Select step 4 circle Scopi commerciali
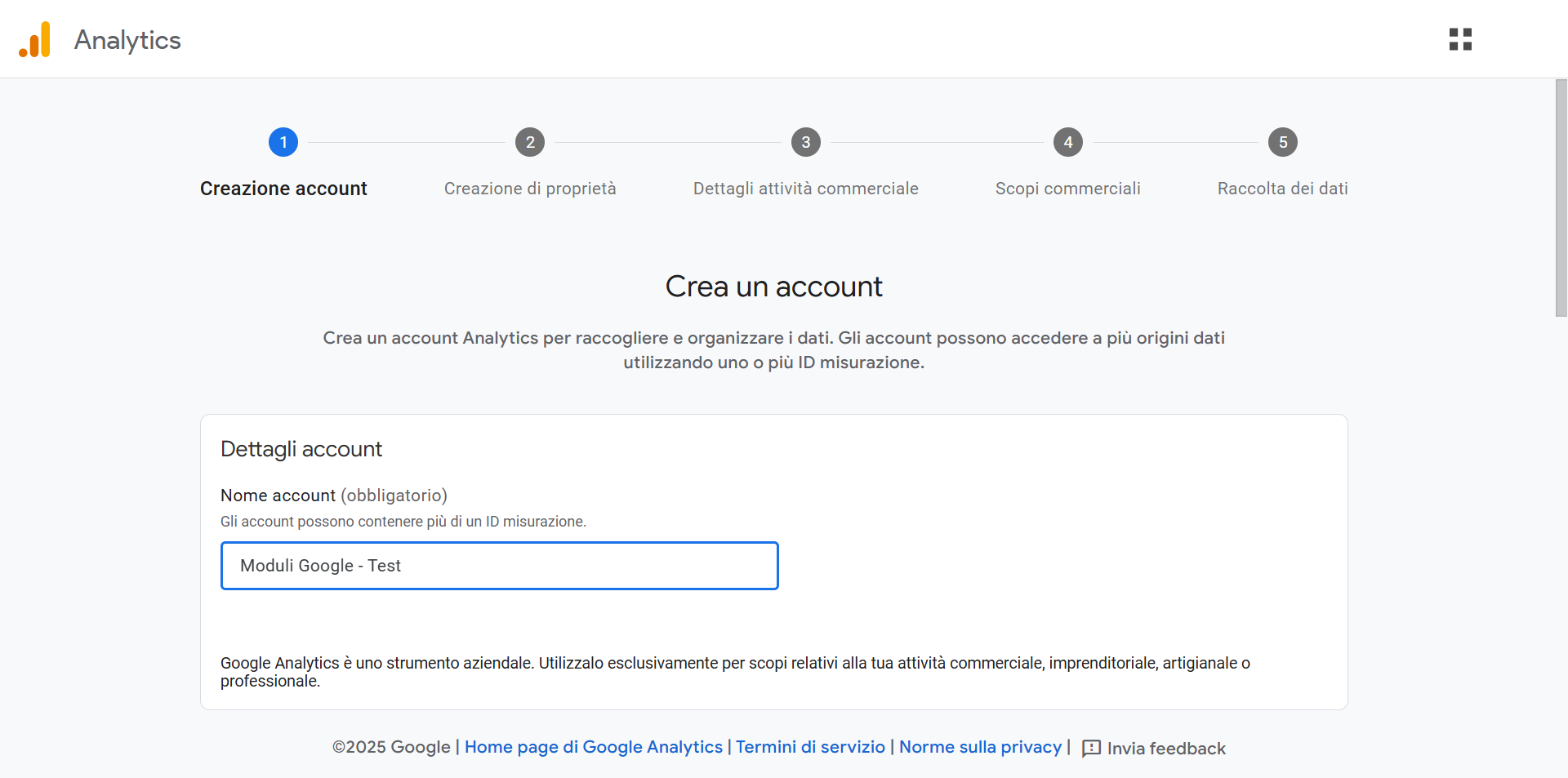Screen dimensions: 1568x778 pos(1068,141)
